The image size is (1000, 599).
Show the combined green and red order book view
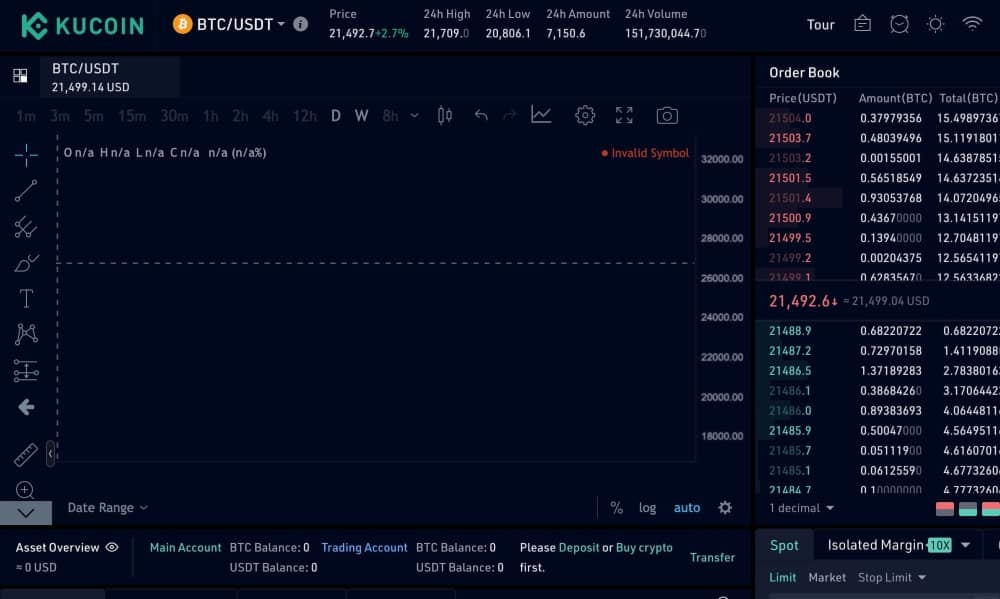990,508
